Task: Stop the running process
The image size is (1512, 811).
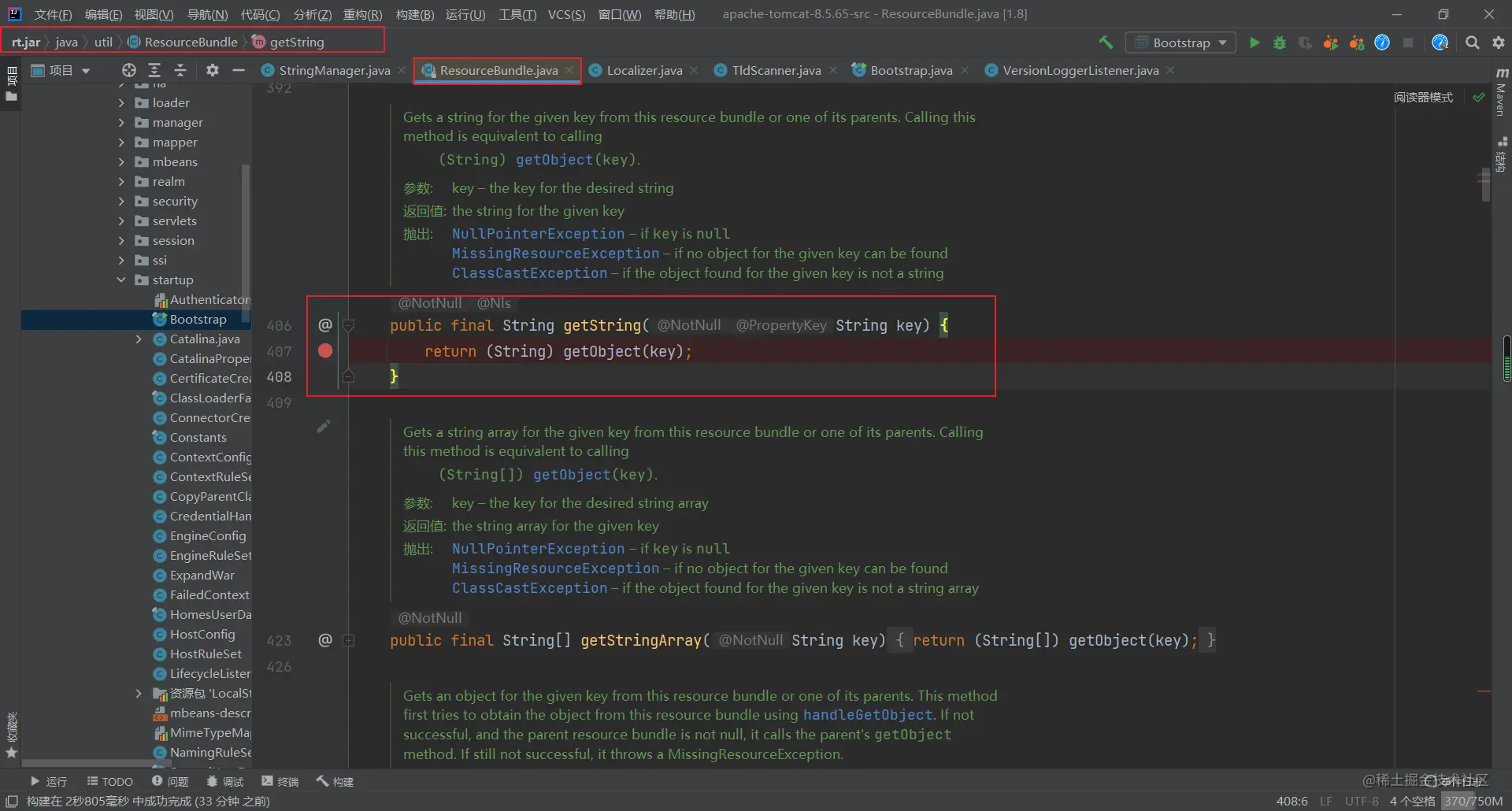Action: 1408,43
